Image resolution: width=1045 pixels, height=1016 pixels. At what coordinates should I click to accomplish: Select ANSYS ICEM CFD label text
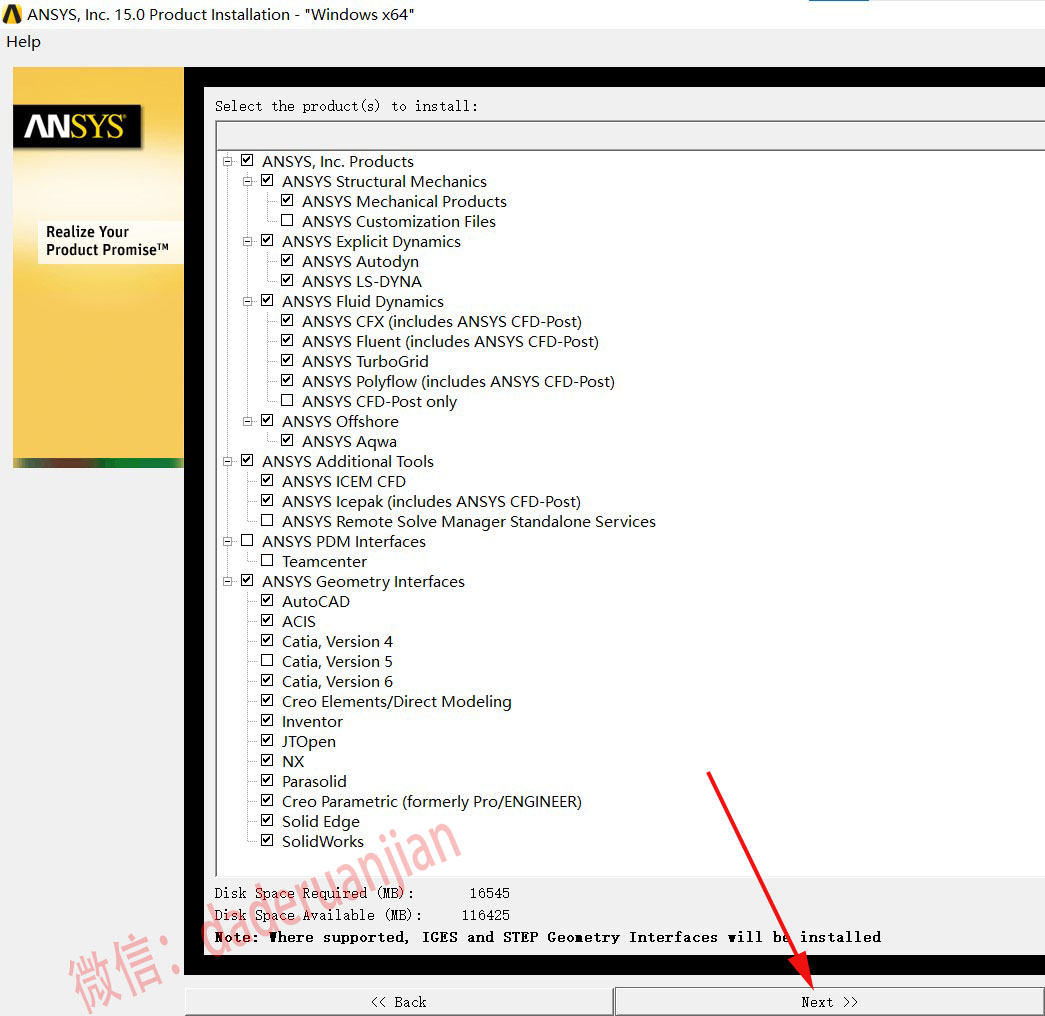pos(343,481)
